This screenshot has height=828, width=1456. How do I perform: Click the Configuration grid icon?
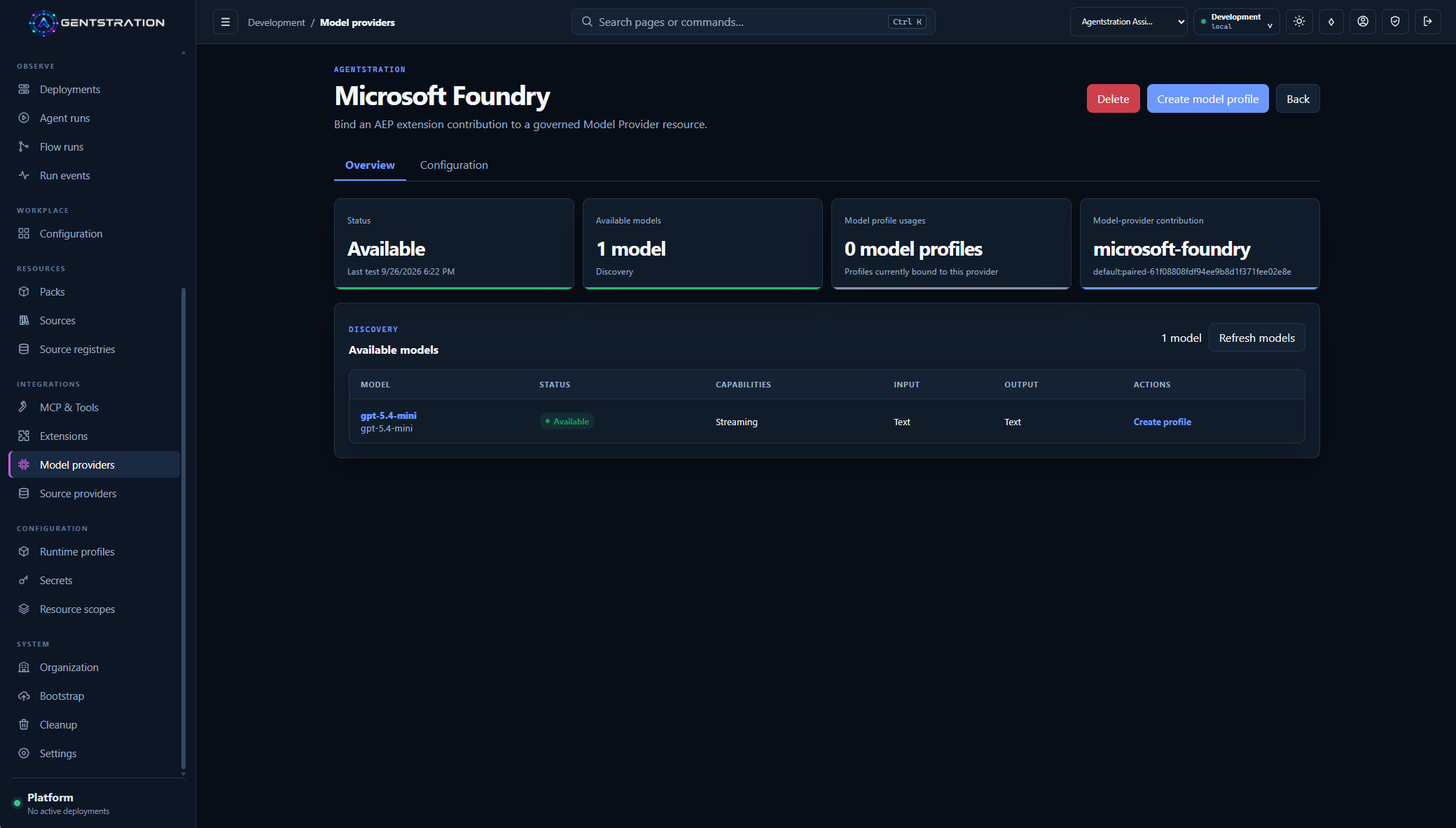(x=24, y=234)
